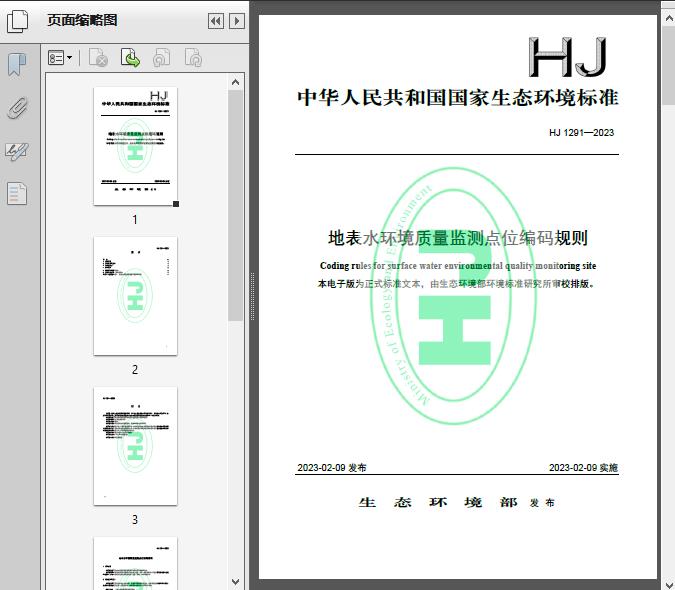675x590 pixels.
Task: Select page 3 thumbnail
Action: 135,446
